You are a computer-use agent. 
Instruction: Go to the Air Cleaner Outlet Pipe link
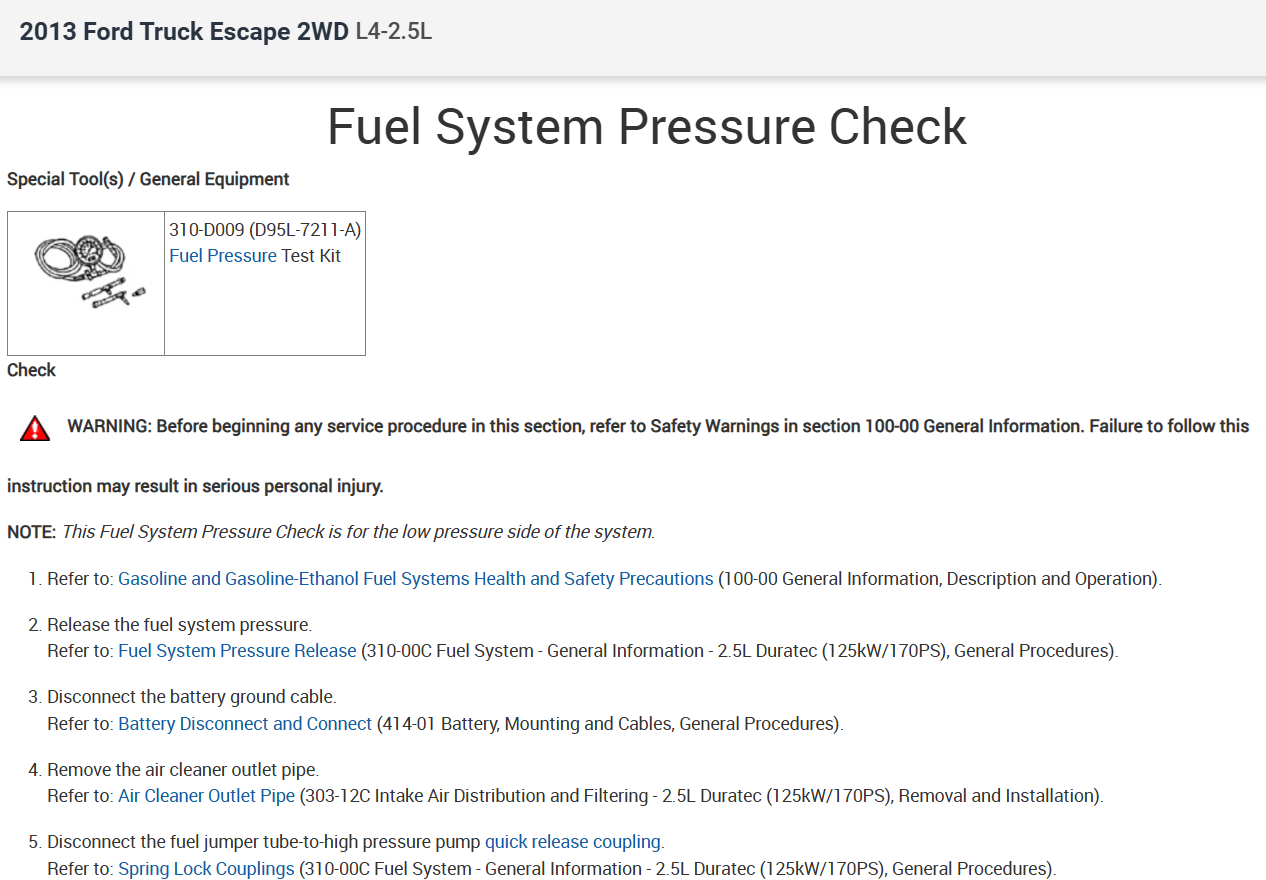(x=207, y=796)
